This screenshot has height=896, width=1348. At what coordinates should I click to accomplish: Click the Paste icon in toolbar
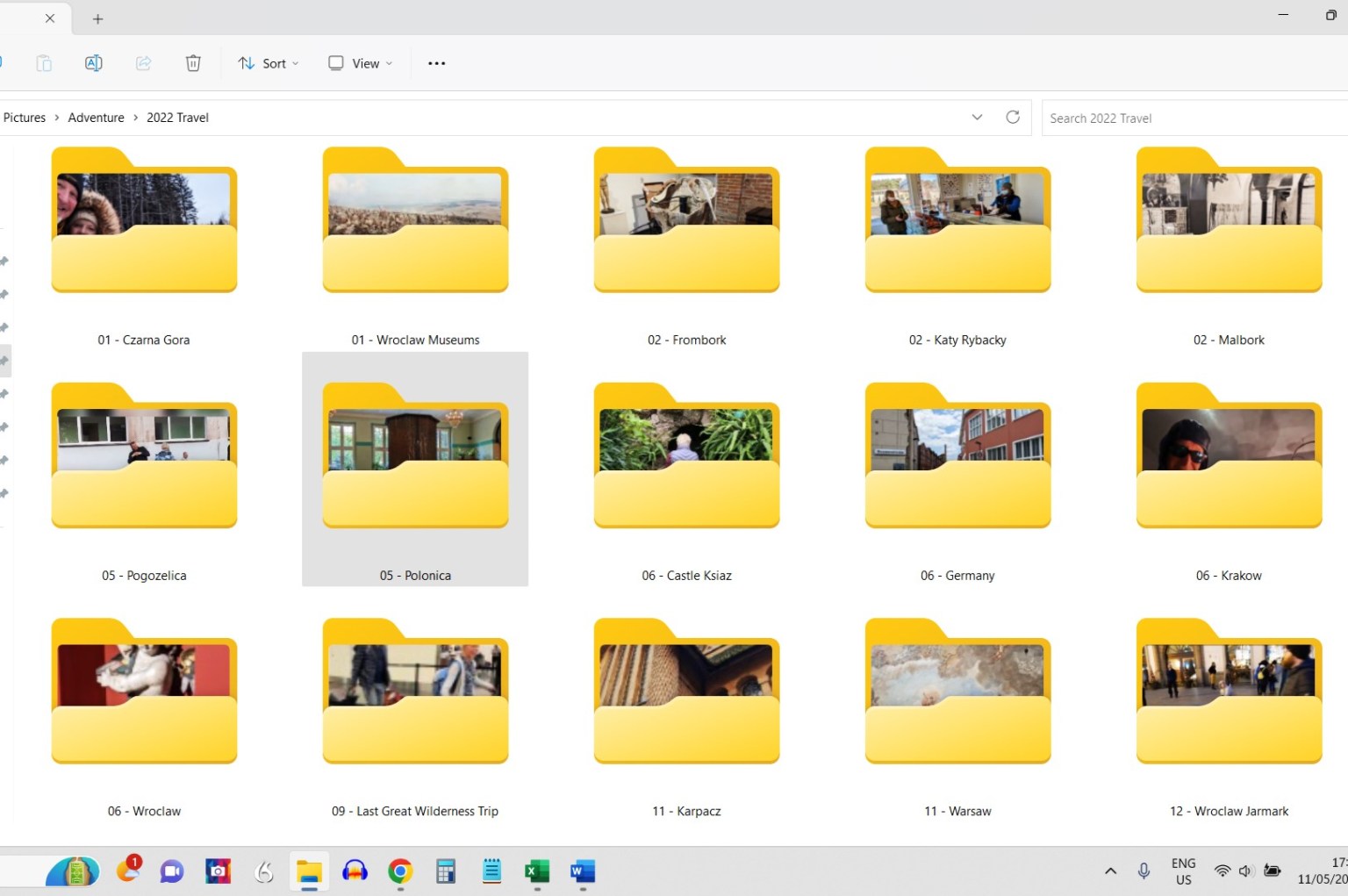click(44, 63)
